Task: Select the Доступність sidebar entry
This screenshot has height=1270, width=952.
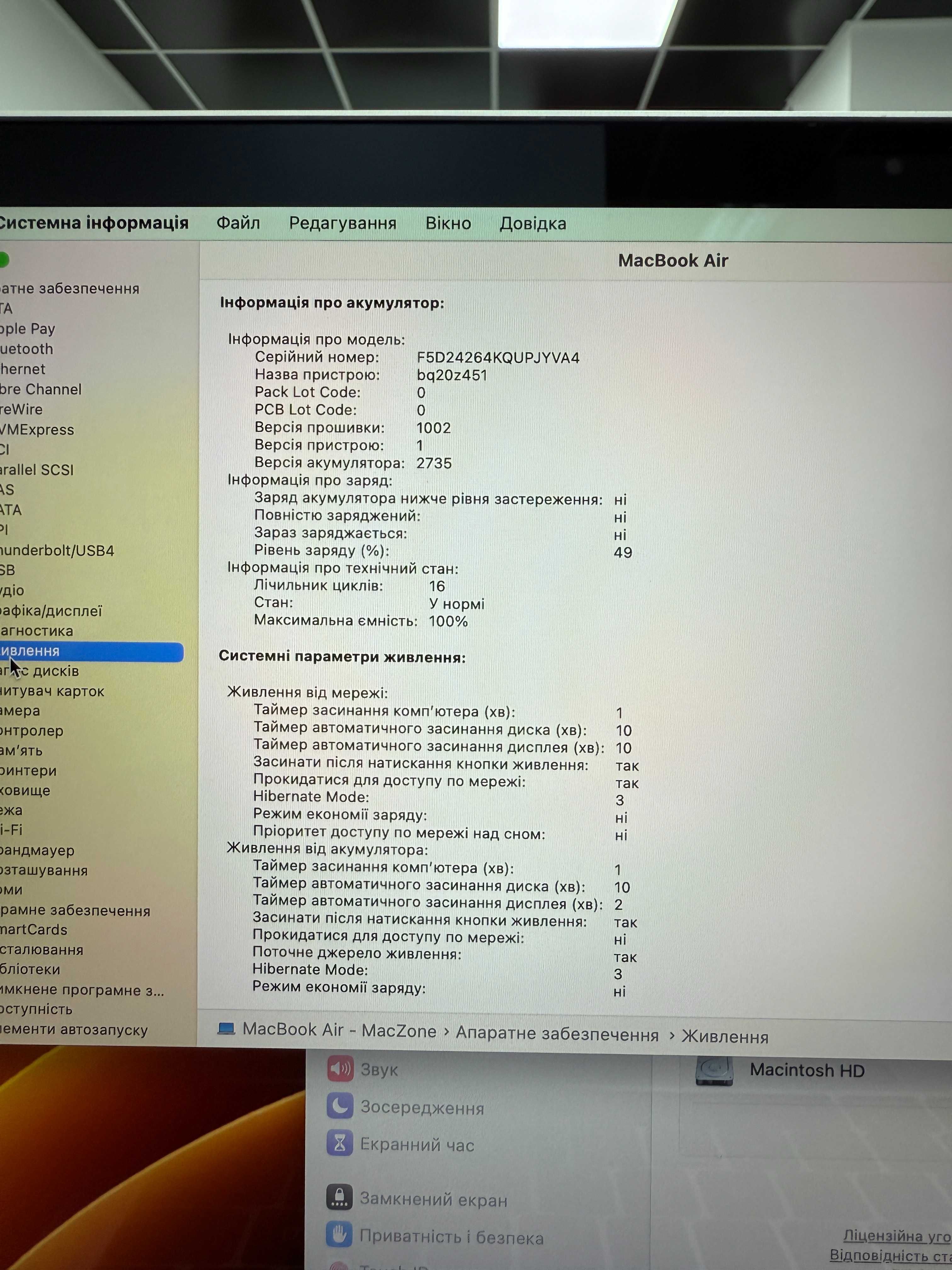Action: [x=36, y=1009]
